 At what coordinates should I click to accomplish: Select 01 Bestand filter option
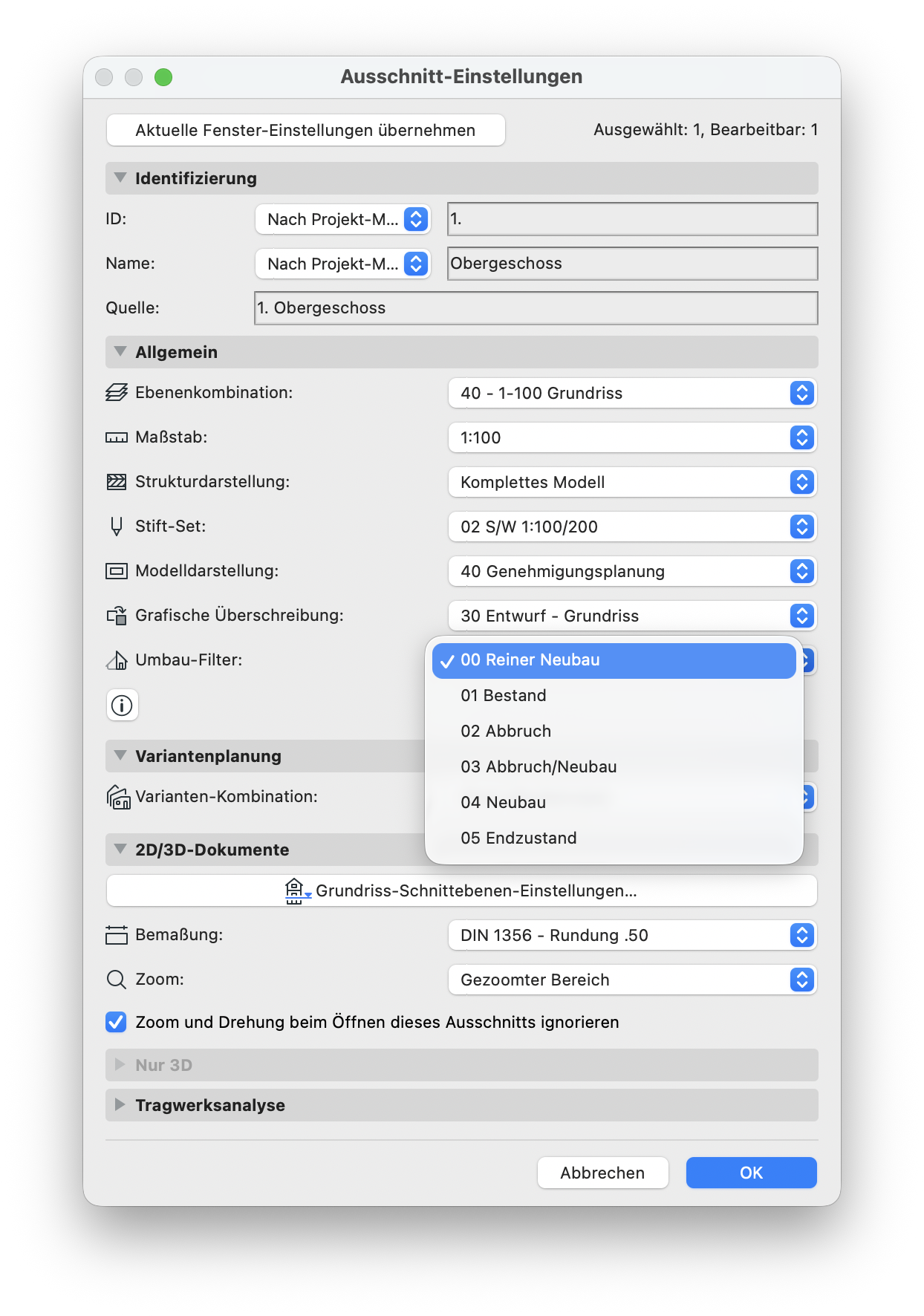(614, 696)
